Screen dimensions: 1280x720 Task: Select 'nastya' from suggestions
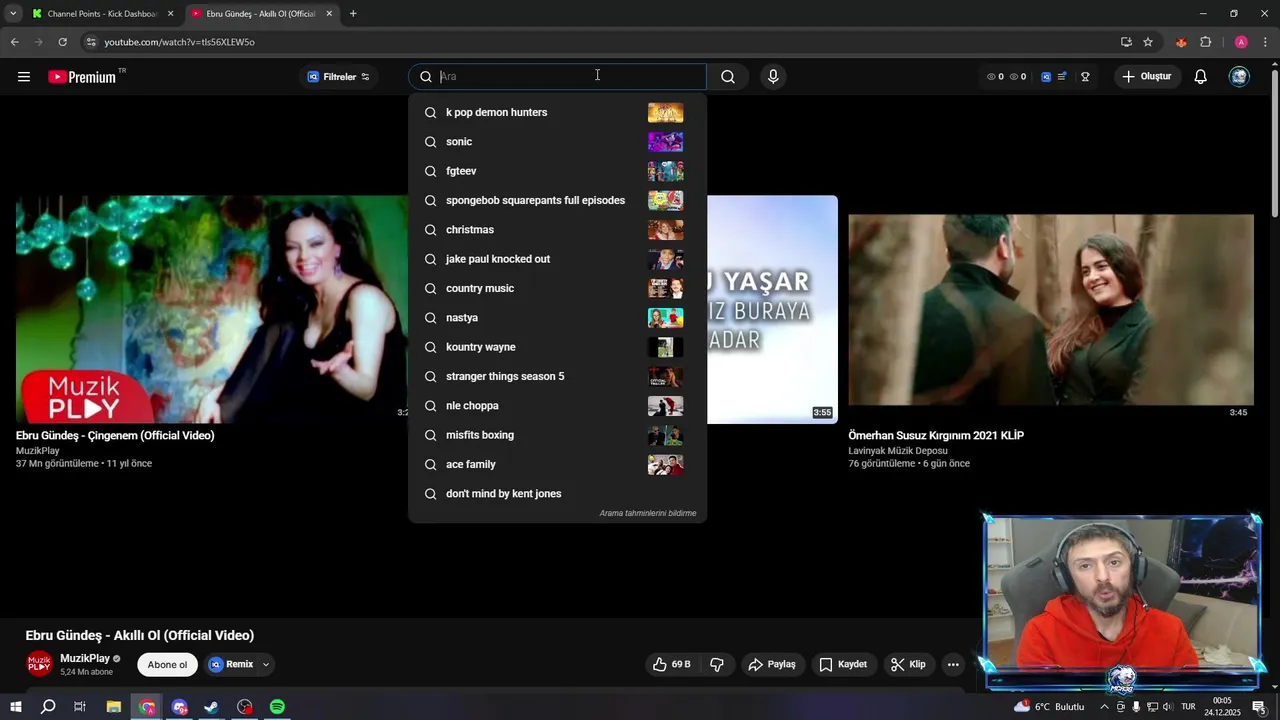[557, 318]
